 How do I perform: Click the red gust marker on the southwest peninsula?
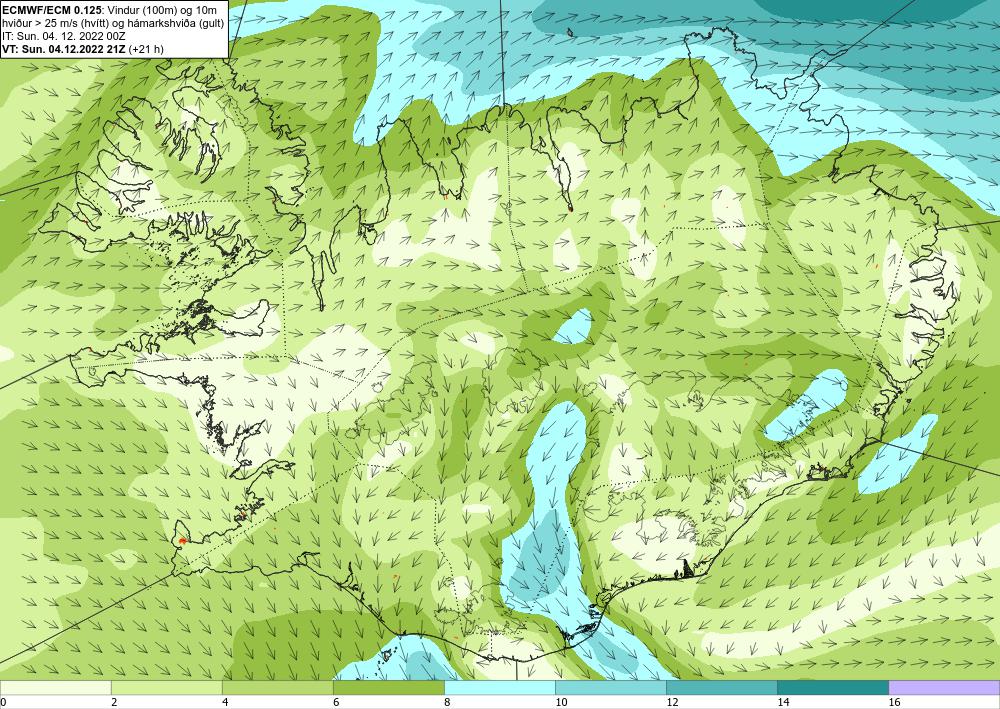(x=182, y=540)
